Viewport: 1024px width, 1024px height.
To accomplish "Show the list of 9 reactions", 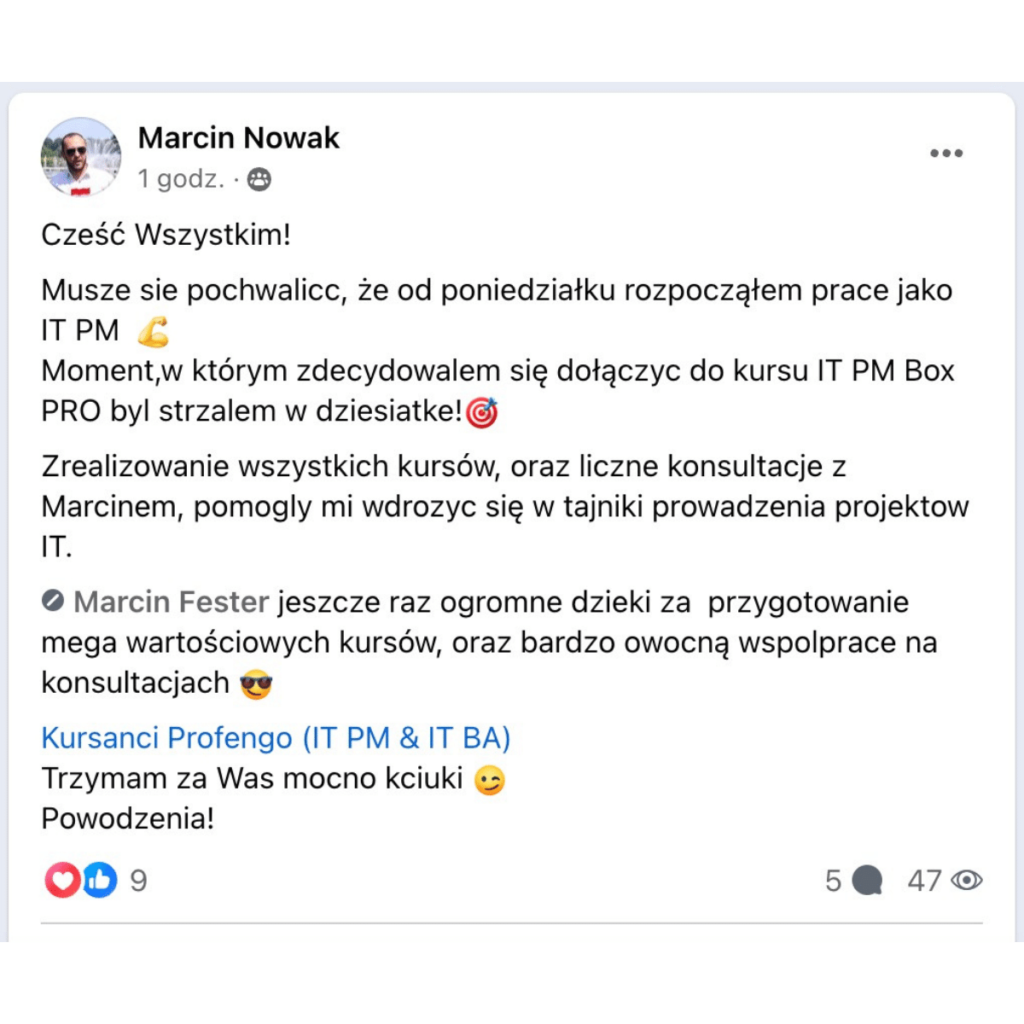I will coord(138,881).
